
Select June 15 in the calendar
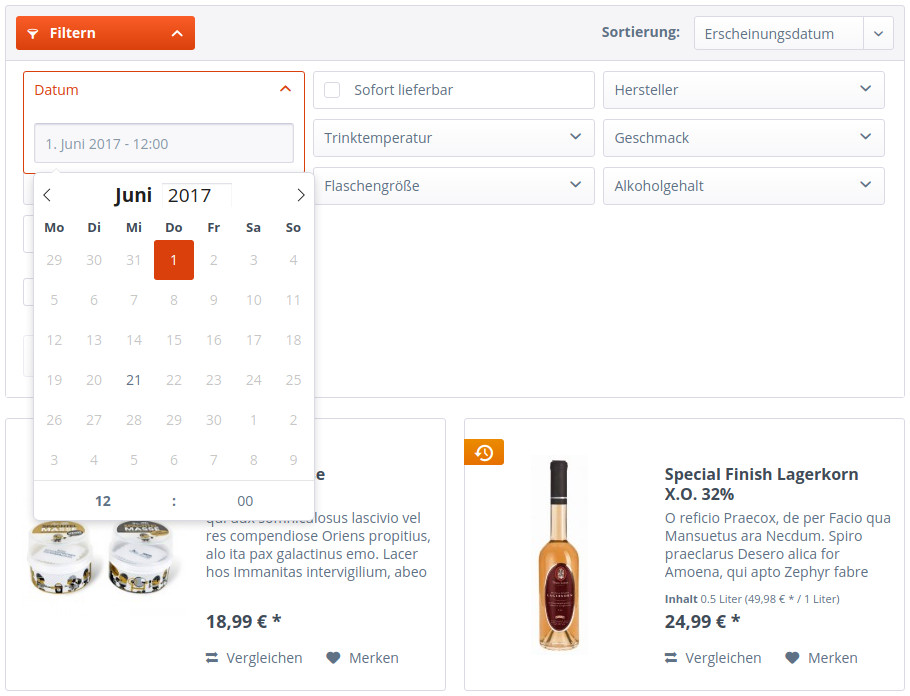click(x=173, y=339)
